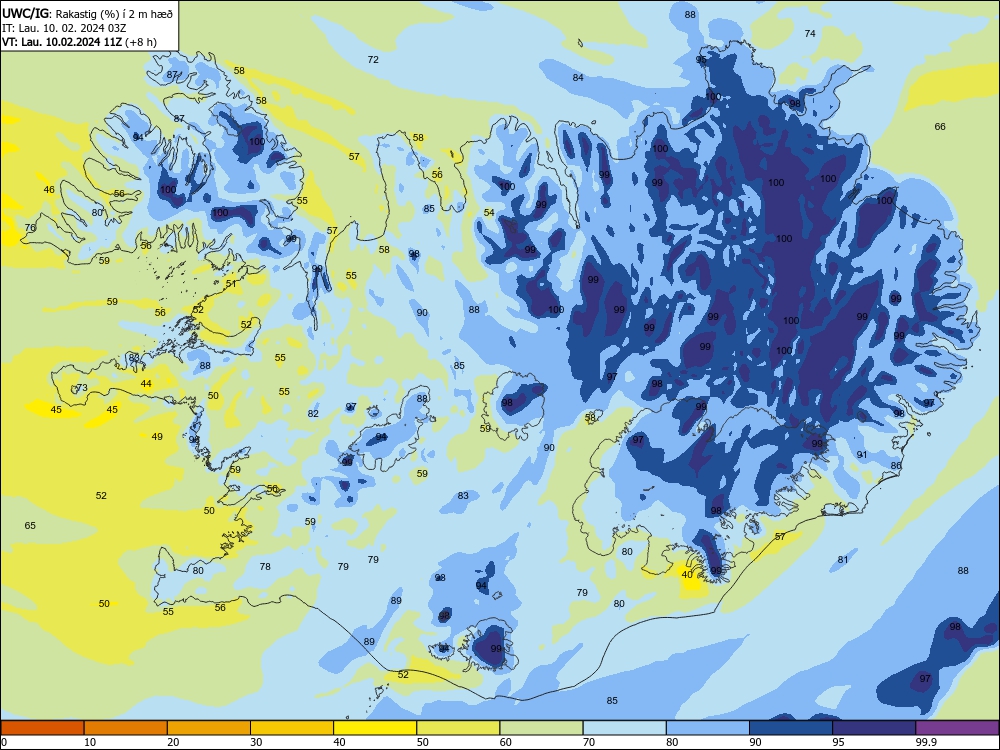1000x750 pixels.
Task: Click the humidity value '81' on the map
Action: click(843, 559)
